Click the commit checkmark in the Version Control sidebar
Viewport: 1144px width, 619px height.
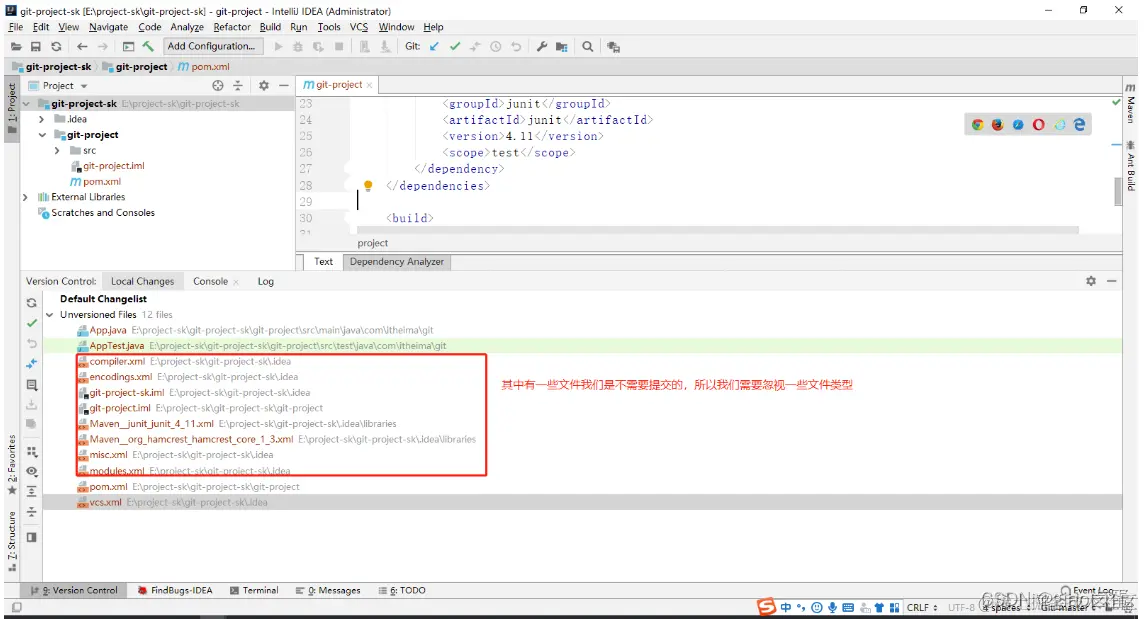(31, 323)
